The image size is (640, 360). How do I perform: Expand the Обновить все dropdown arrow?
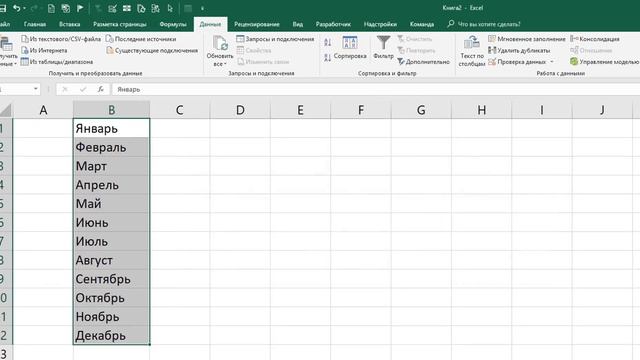(225, 64)
